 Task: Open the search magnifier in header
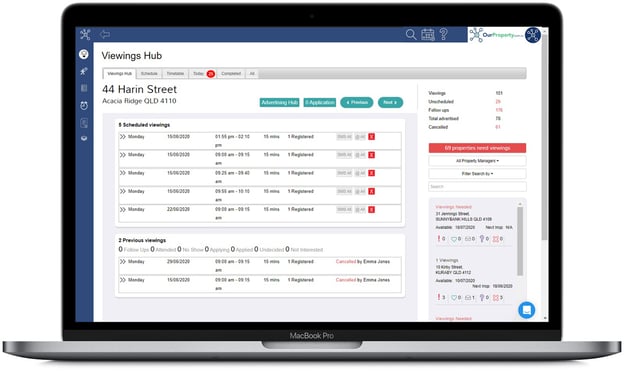(x=411, y=35)
